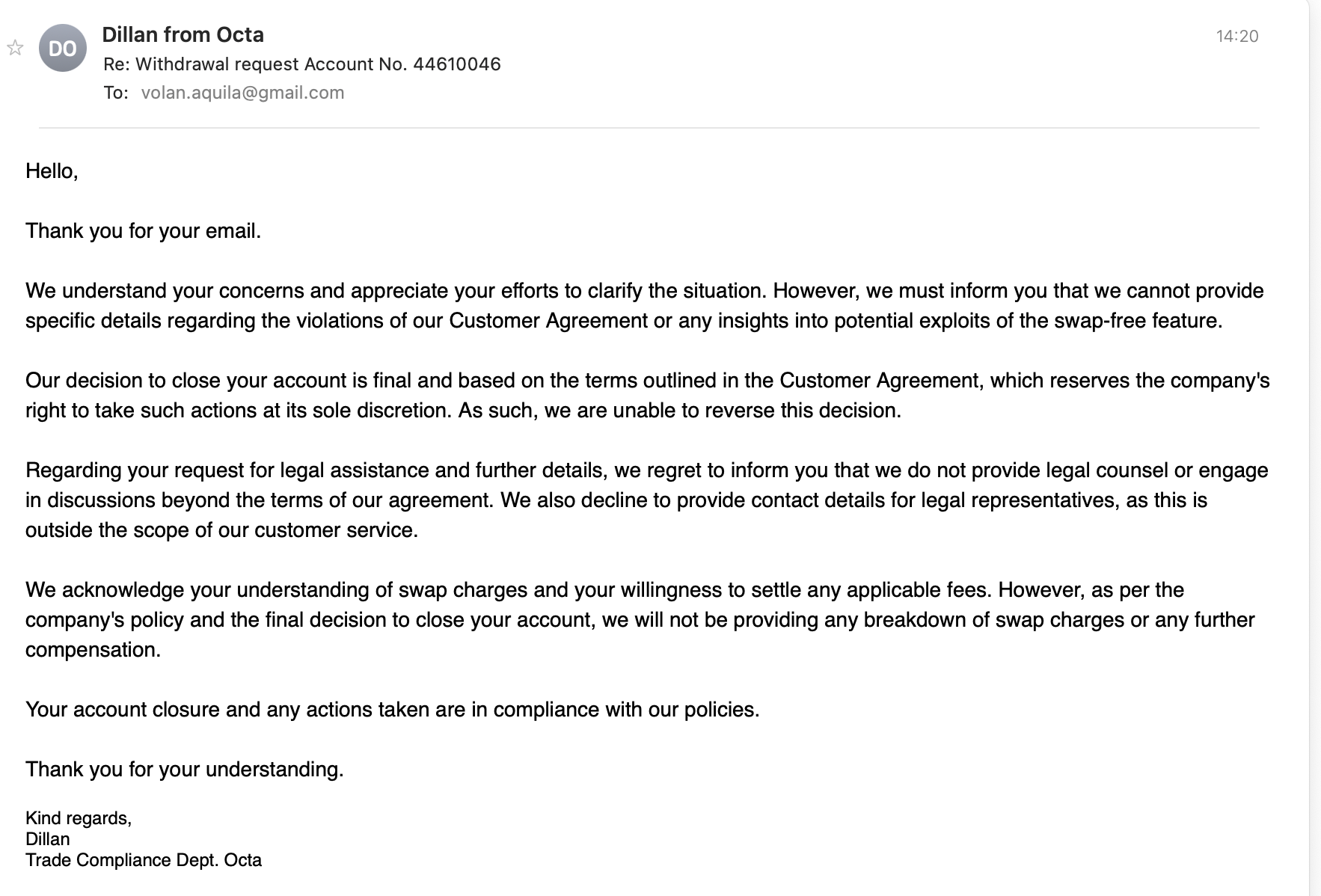Click the 14:20 timestamp
The image size is (1321, 896).
click(1236, 36)
